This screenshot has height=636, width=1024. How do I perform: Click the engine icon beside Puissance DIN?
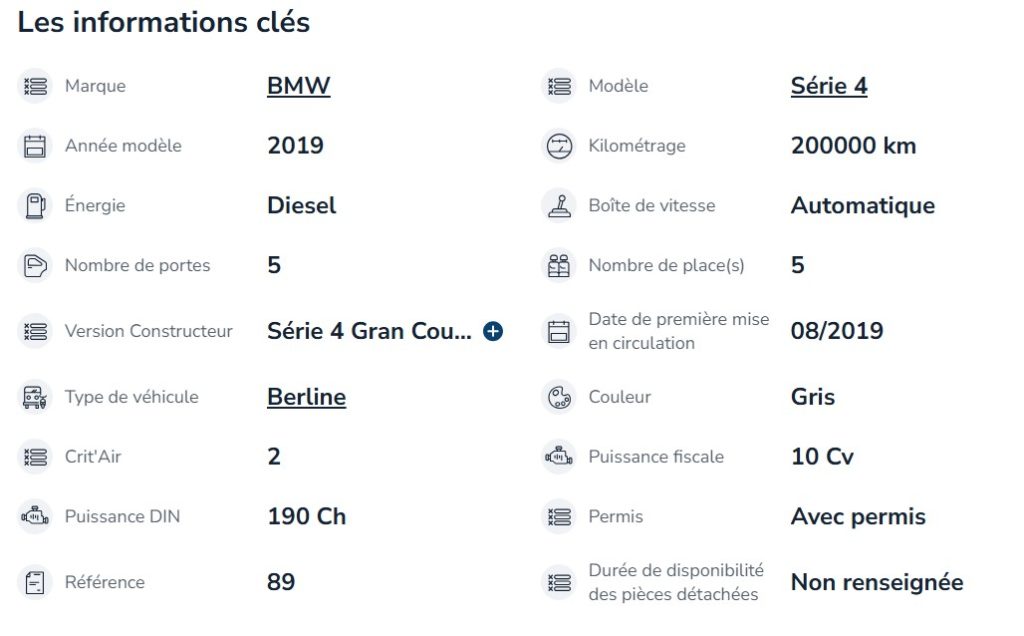pos(35,517)
